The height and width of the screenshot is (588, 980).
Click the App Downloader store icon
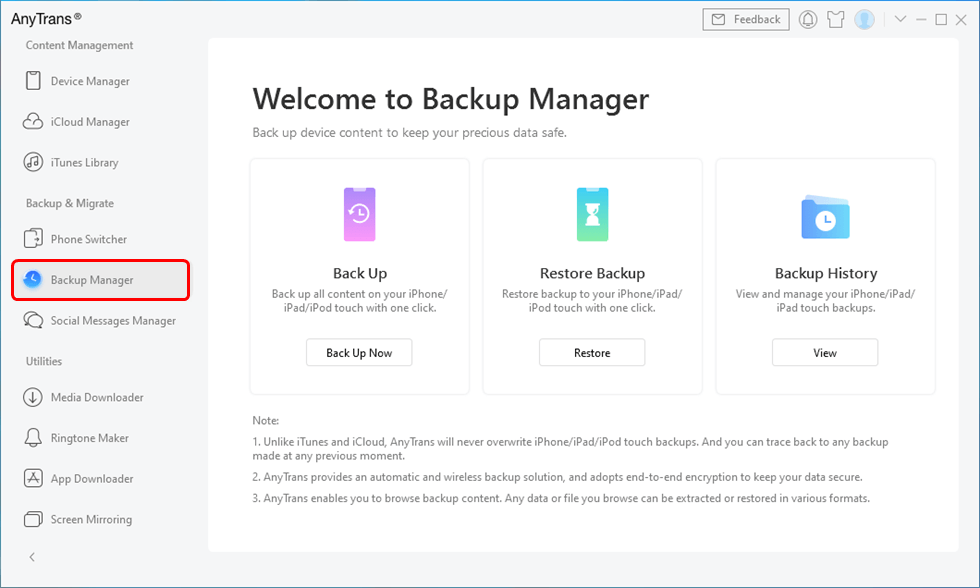click(x=33, y=478)
